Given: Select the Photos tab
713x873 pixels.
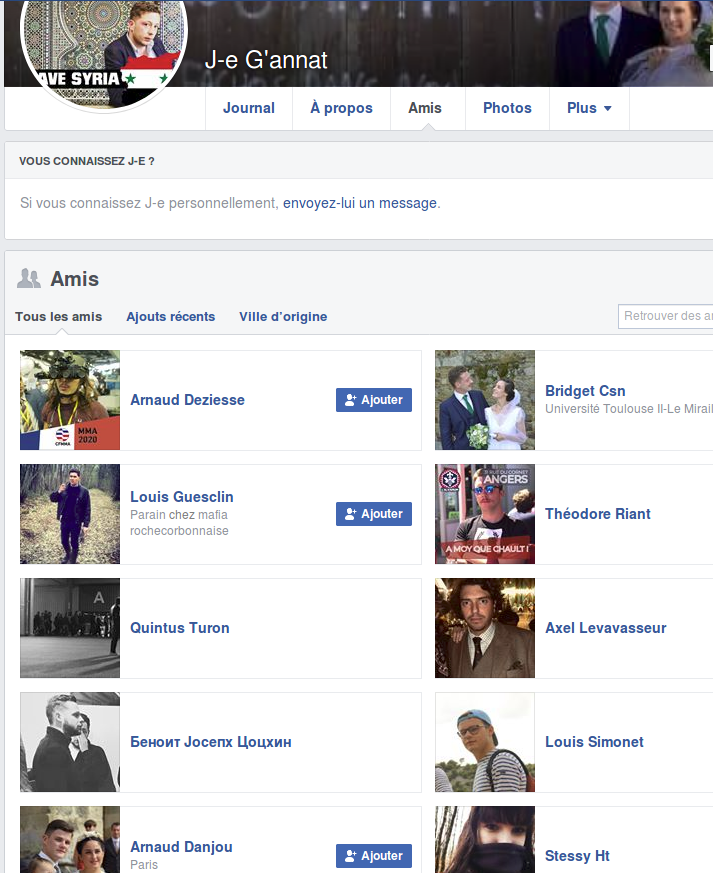Looking at the screenshot, I should click(x=507, y=108).
